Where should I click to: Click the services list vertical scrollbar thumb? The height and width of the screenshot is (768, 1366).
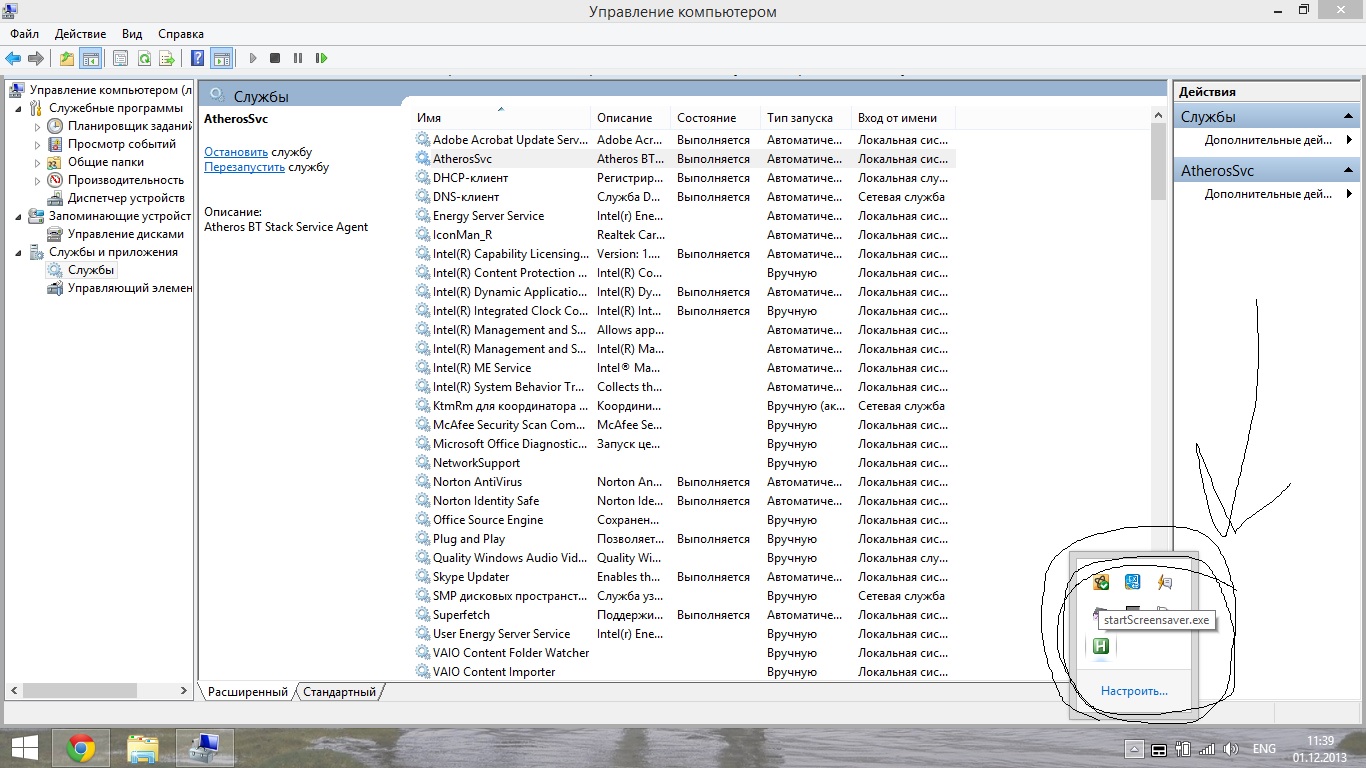click(1158, 160)
